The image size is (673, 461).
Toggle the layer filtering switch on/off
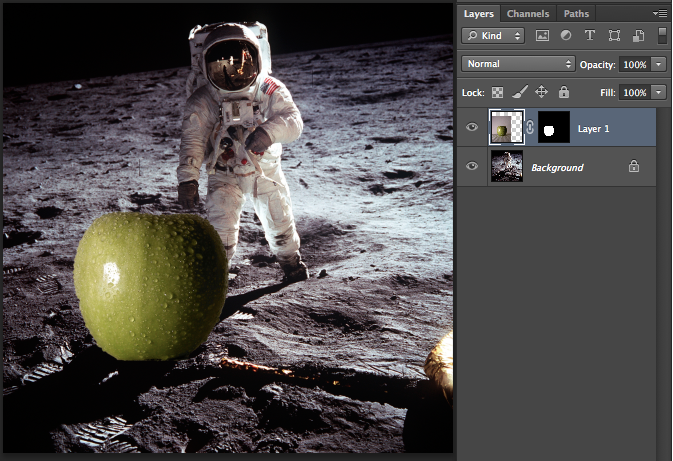pos(661,35)
